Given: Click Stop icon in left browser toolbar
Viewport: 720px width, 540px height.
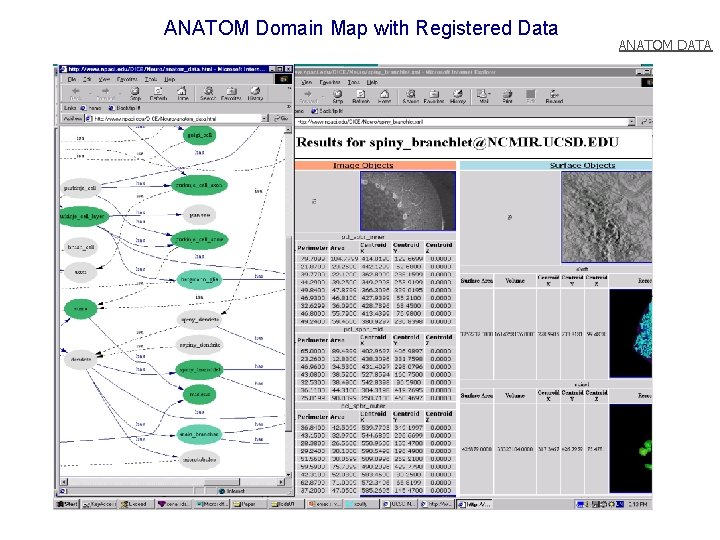Looking at the screenshot, I should tap(135, 93).
